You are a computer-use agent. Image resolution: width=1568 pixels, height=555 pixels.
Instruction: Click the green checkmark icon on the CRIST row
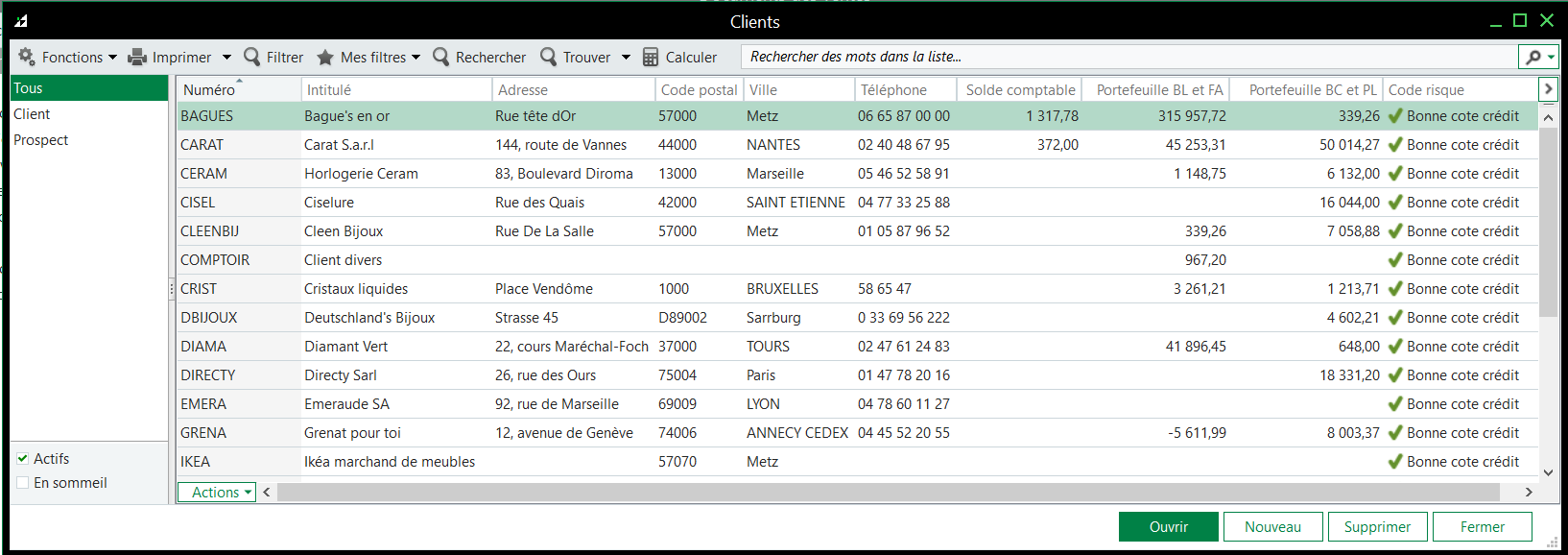click(x=1395, y=289)
